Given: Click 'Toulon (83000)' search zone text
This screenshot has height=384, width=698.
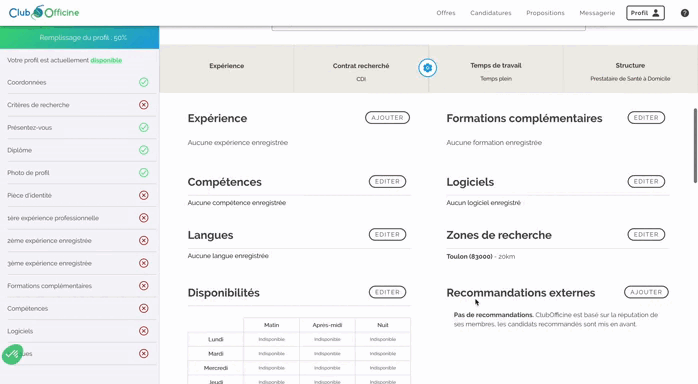Looking at the screenshot, I should click(469, 257).
